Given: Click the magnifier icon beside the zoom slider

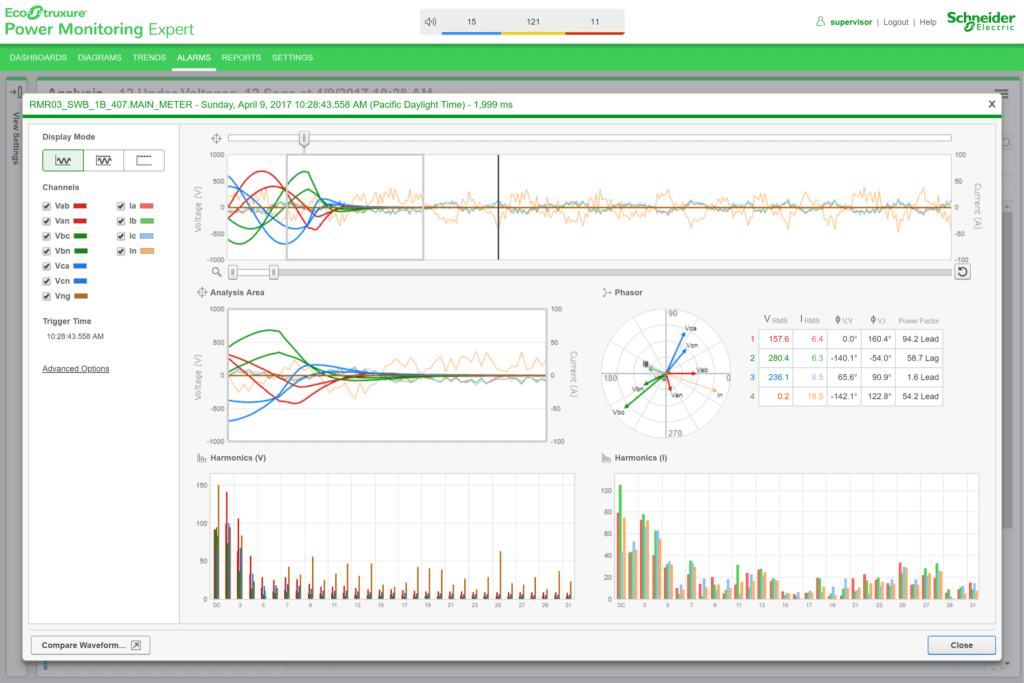Looking at the screenshot, I should coord(218,270).
